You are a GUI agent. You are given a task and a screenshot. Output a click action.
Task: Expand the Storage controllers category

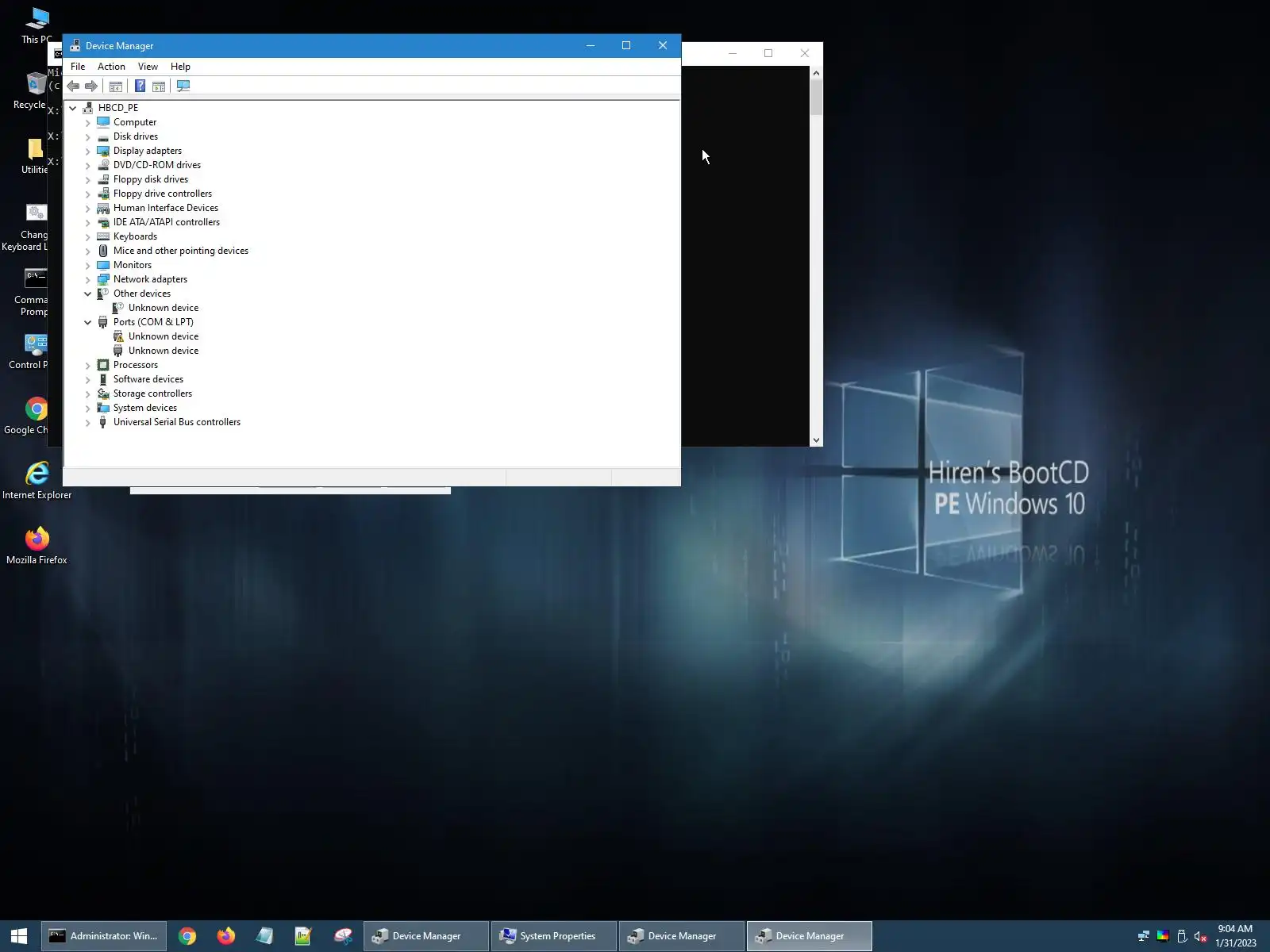[x=88, y=393]
